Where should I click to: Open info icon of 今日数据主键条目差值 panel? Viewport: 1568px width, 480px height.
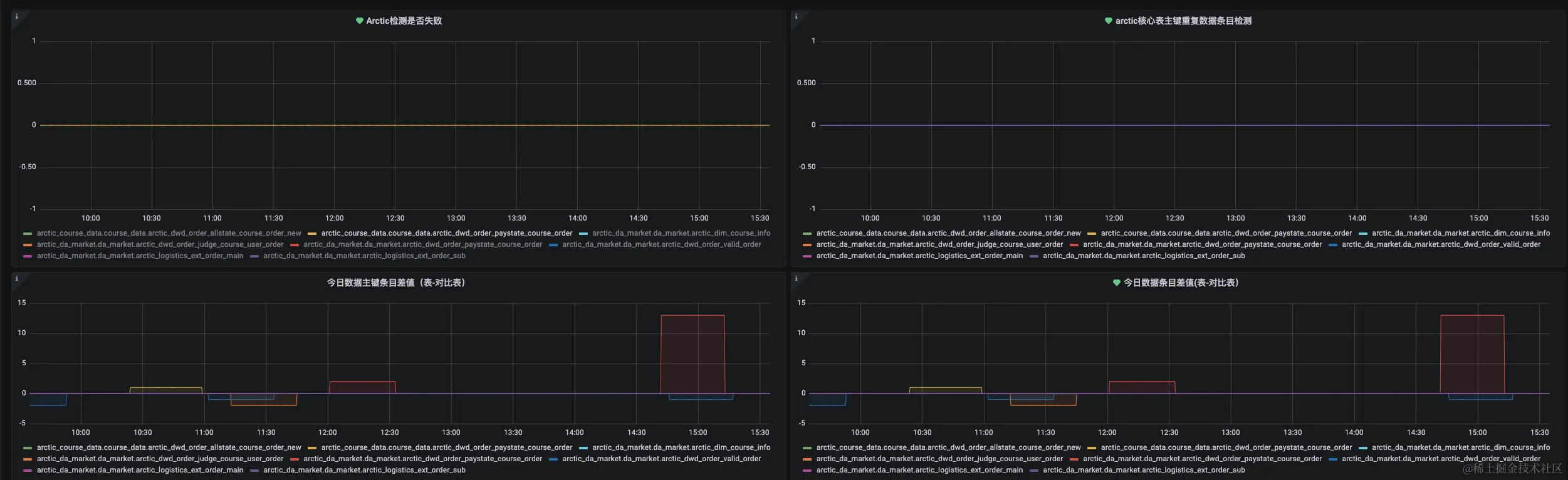click(x=17, y=278)
